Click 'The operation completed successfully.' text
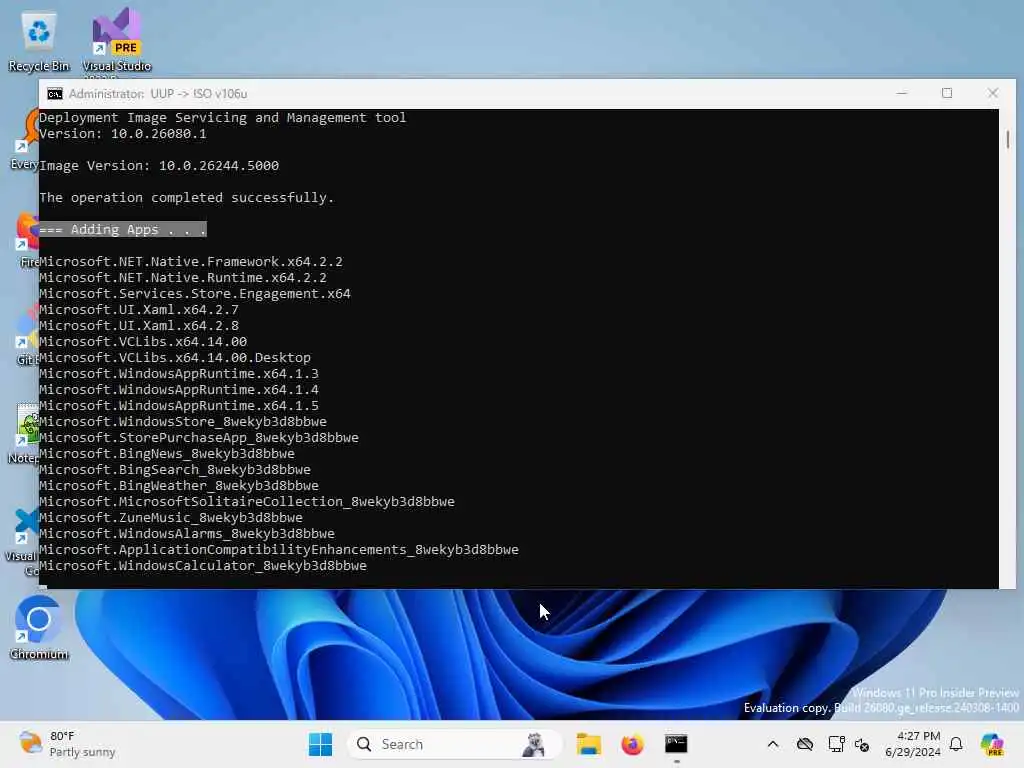Viewport: 1024px width, 768px height. (187, 198)
